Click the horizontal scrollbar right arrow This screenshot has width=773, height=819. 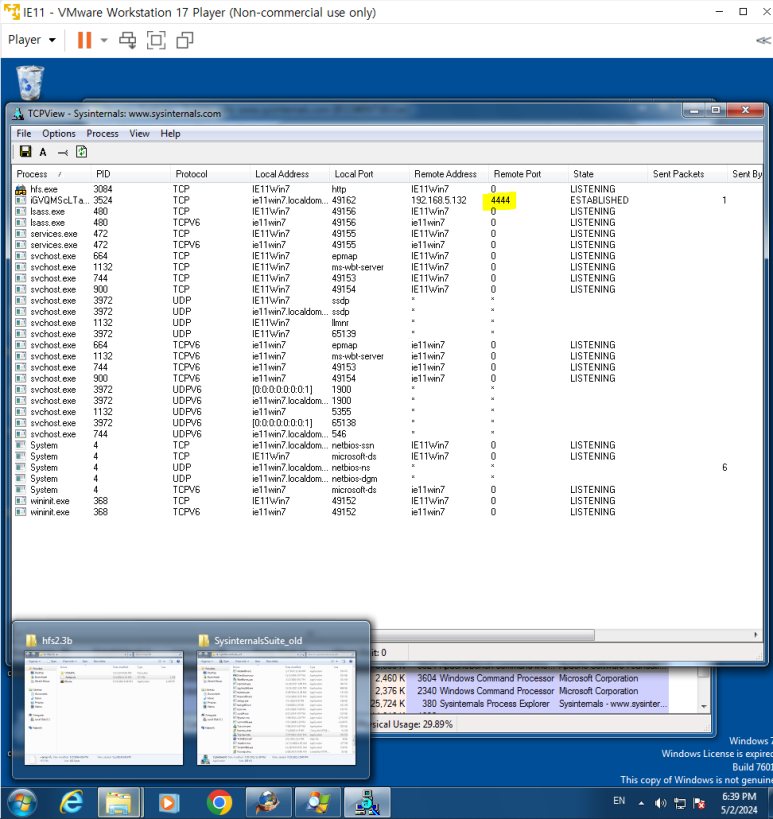[756, 635]
